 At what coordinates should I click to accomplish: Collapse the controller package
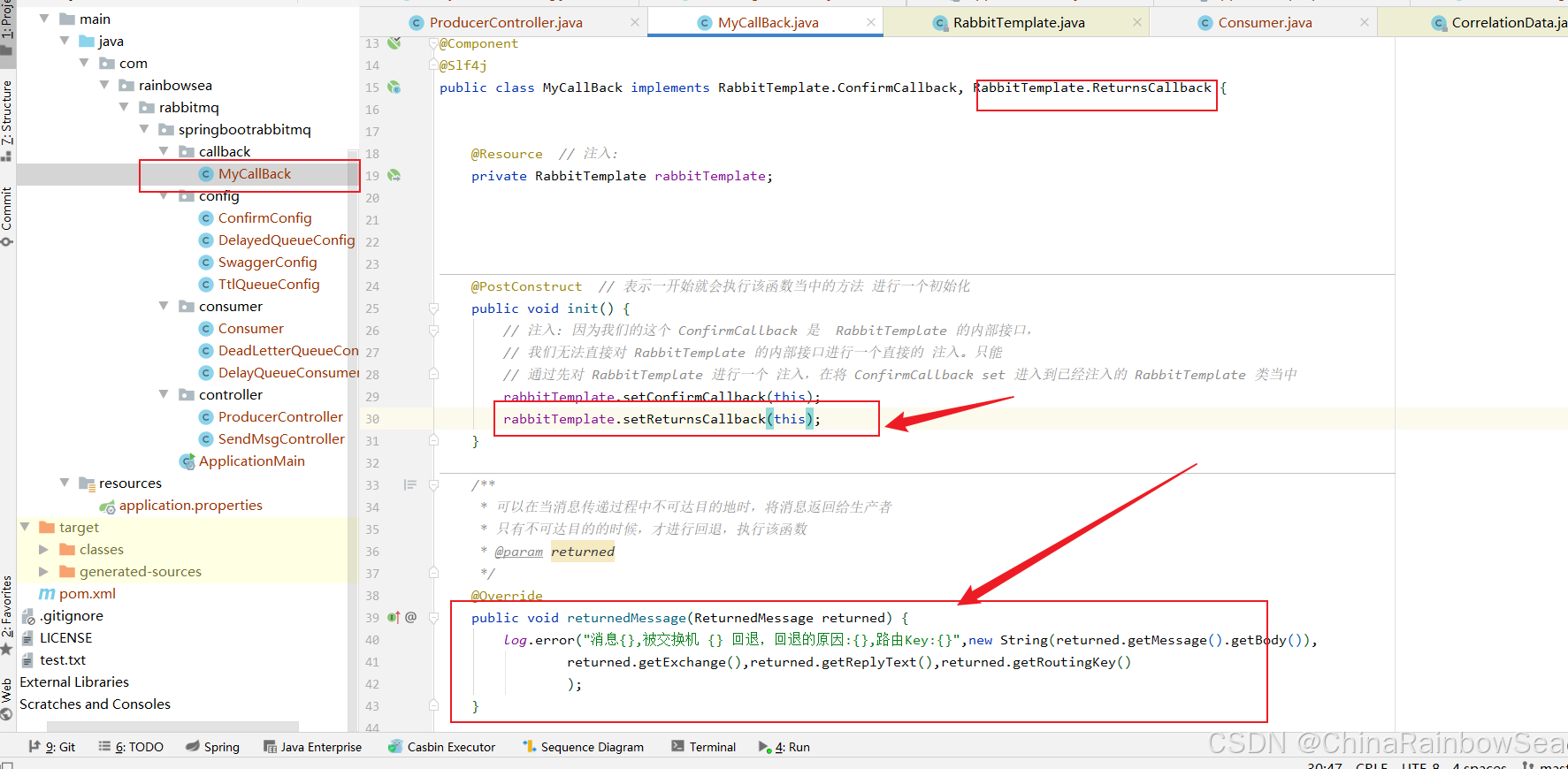click(x=164, y=394)
